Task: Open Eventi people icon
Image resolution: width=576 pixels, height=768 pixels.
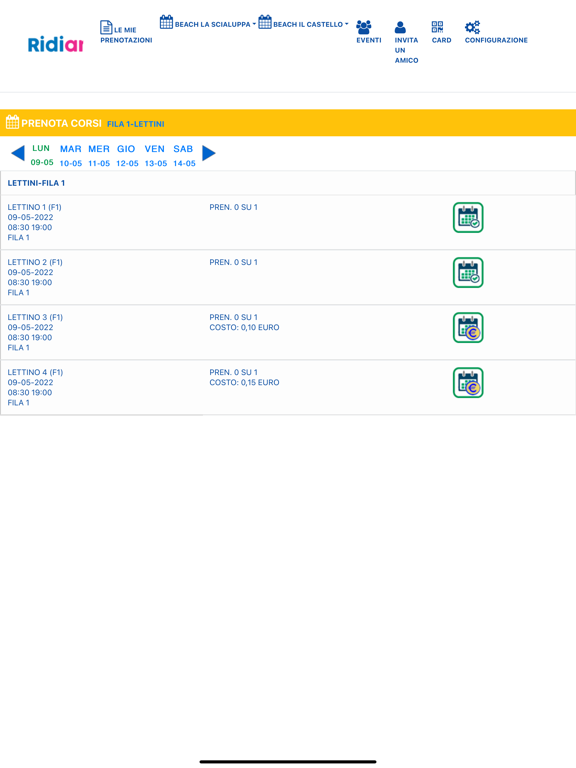Action: (x=363, y=27)
